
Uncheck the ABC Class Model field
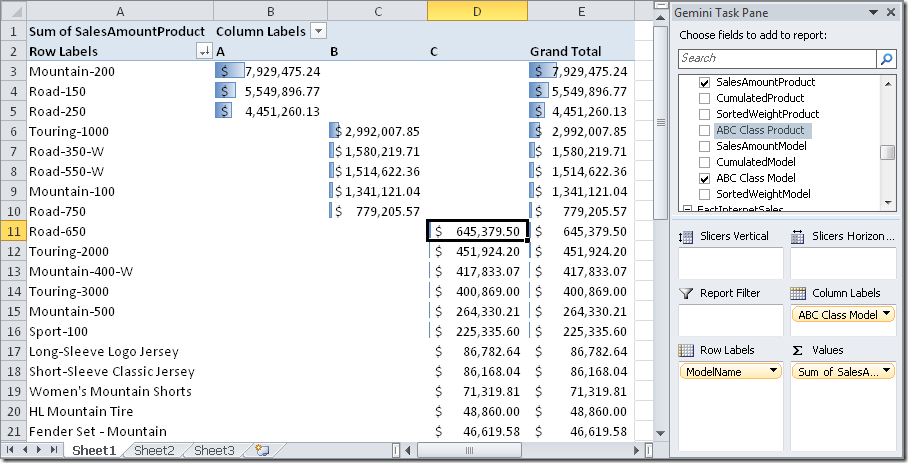click(704, 178)
